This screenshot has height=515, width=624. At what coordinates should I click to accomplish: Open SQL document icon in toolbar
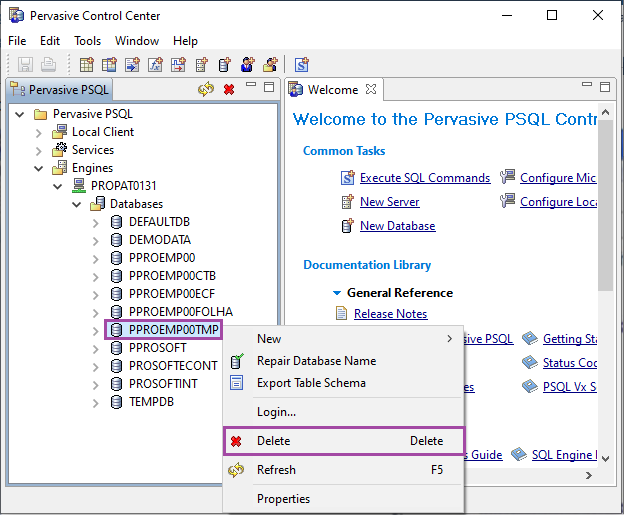(301, 65)
